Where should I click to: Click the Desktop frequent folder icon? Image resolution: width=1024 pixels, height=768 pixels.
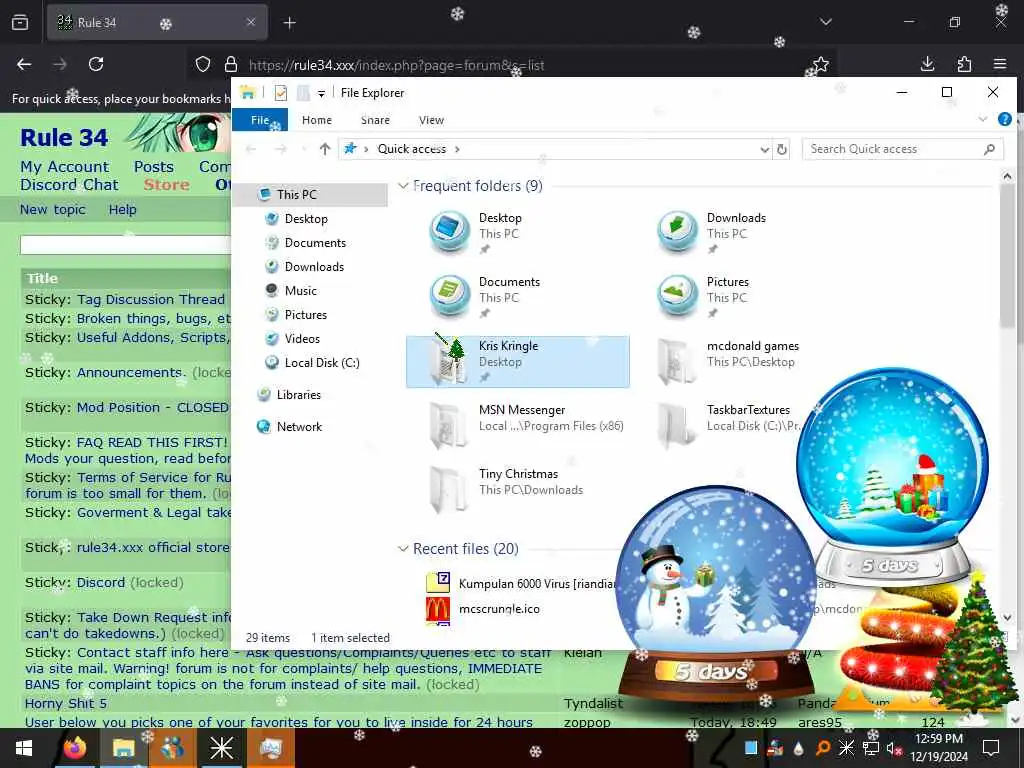pos(449,231)
